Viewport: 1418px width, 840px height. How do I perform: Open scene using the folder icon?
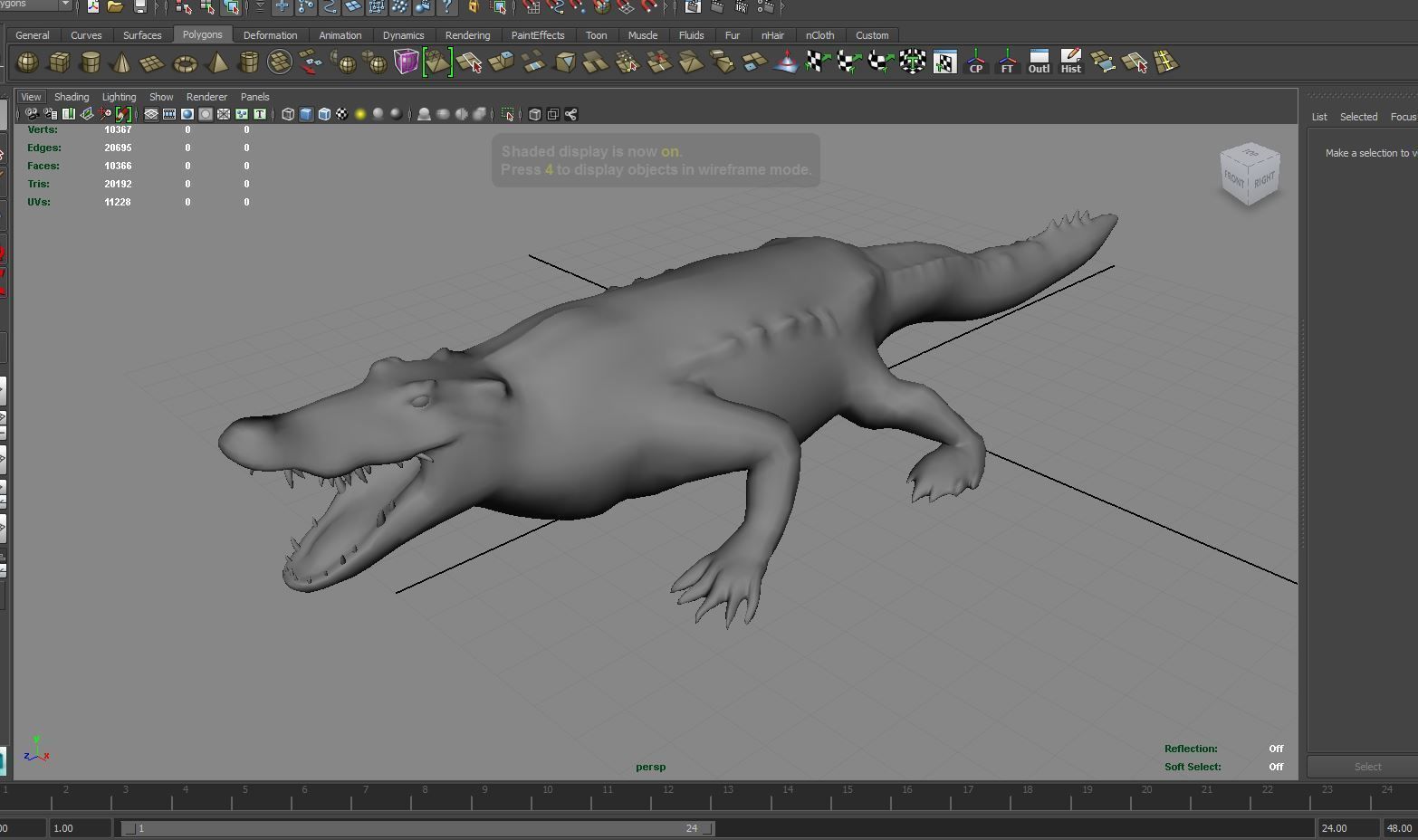click(116, 7)
